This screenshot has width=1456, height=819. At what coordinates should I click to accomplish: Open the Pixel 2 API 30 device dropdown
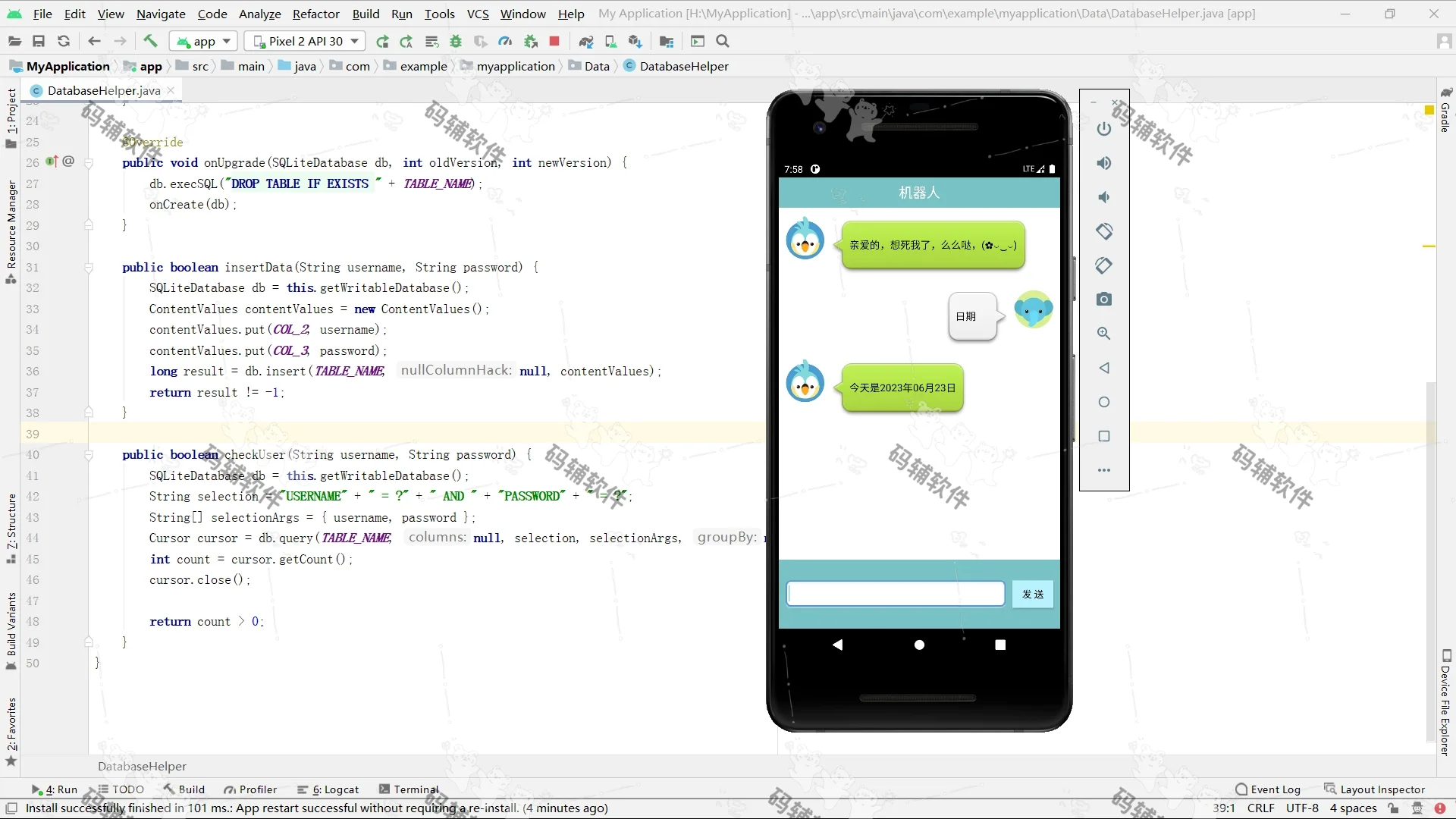(304, 41)
